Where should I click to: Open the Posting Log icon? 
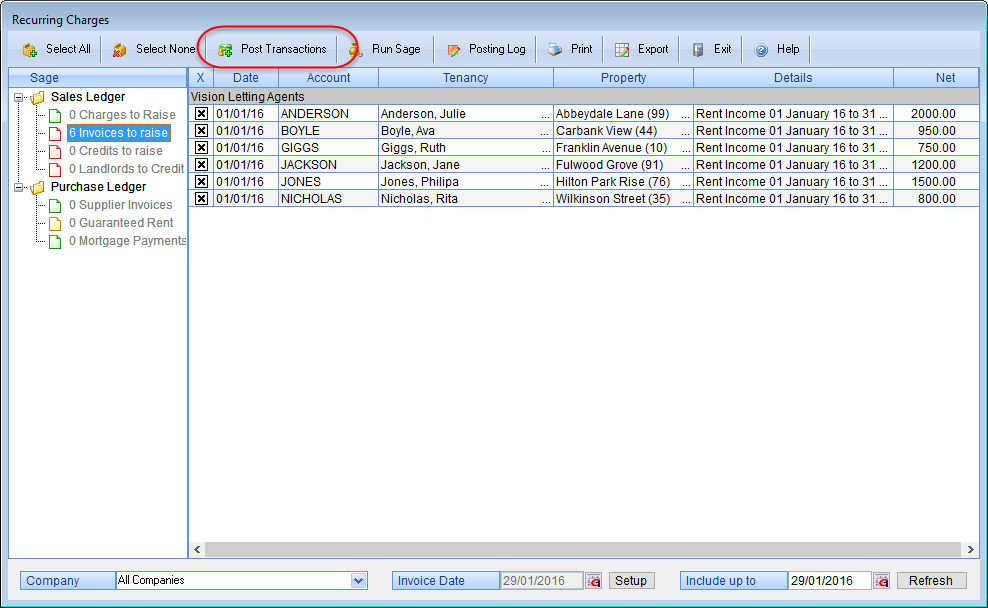(x=453, y=50)
